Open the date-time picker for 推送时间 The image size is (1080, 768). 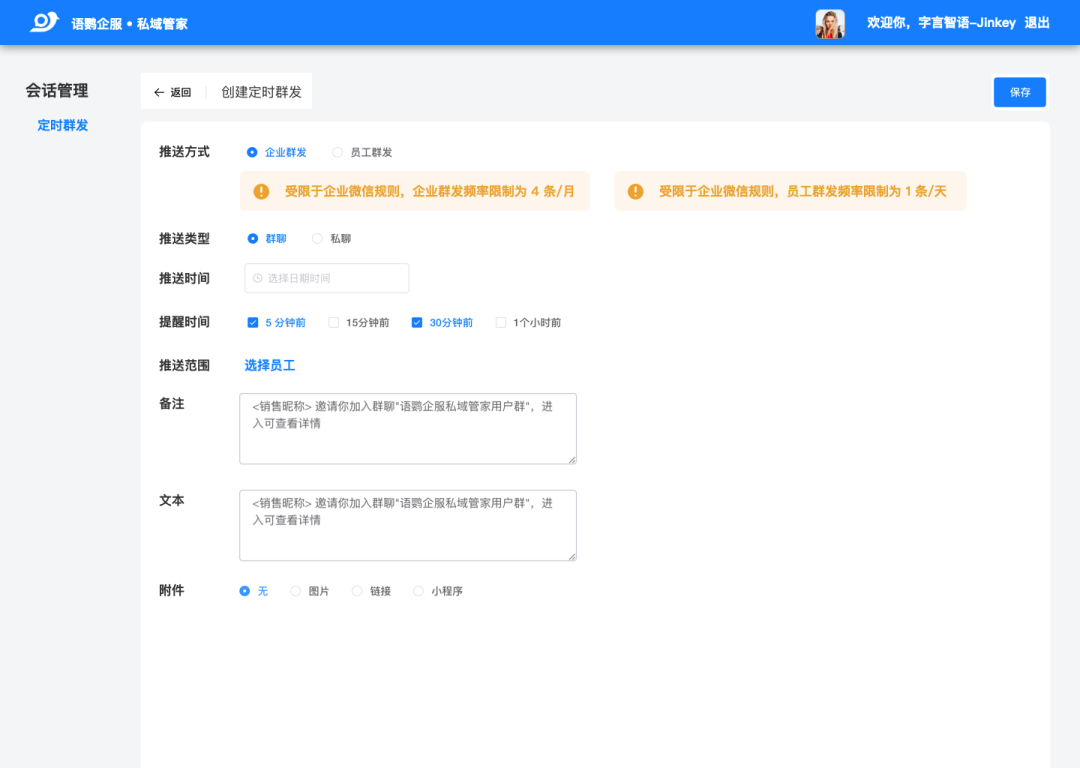coord(326,278)
